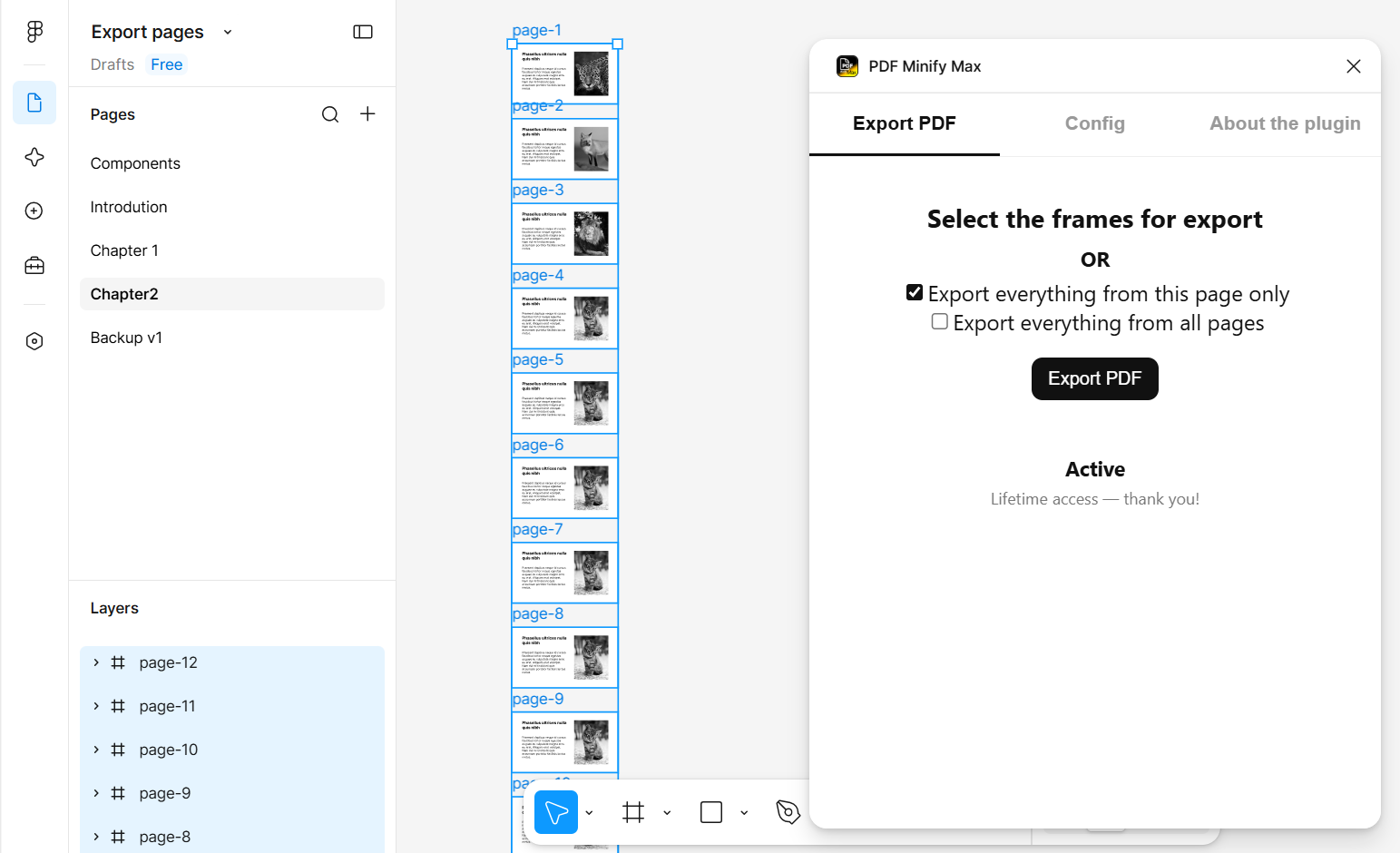Click the page-3 frame label on canvas
Screen dimensions: 1400x853
click(538, 190)
